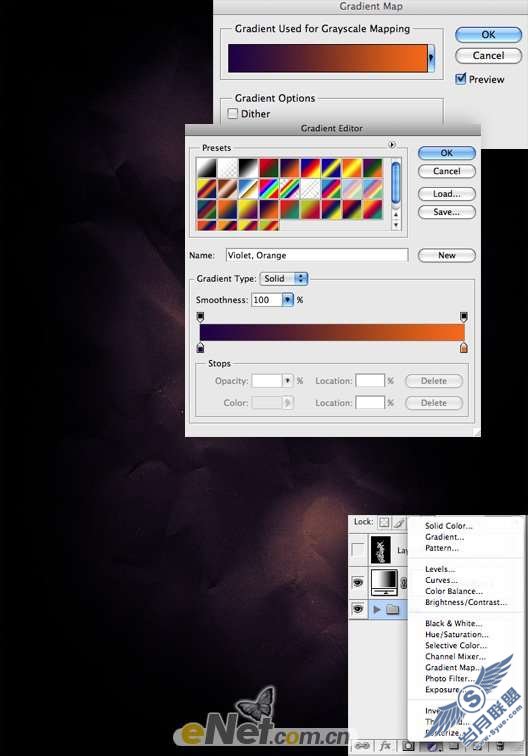The width and height of the screenshot is (528, 756).
Task: Choose the Foreground to Background first preset
Action: 206,168
